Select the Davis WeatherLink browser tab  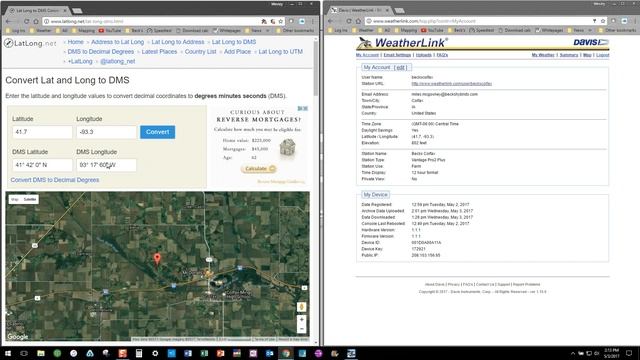coord(359,10)
